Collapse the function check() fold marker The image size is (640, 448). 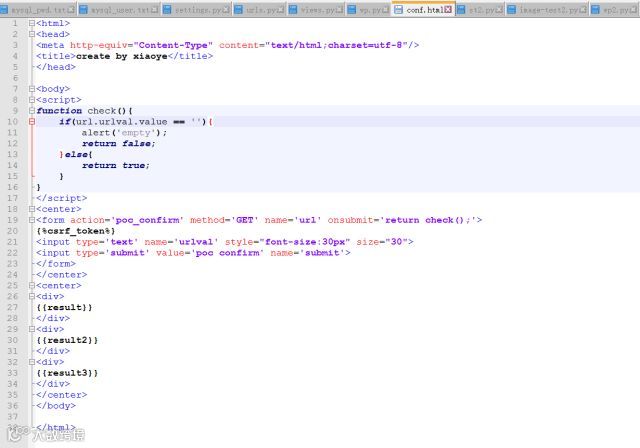32,111
